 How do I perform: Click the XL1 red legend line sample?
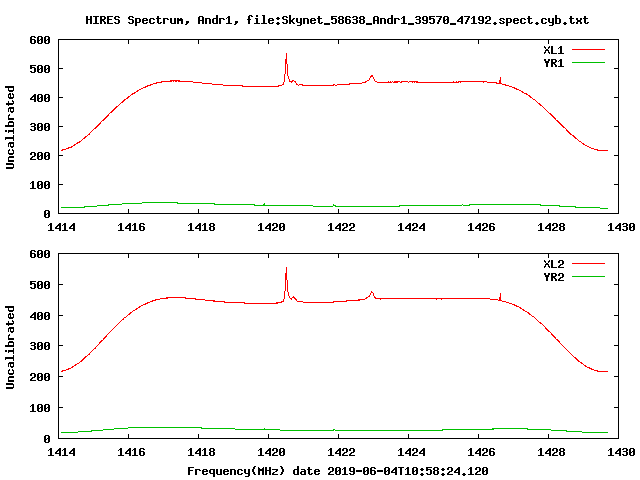click(x=590, y=49)
